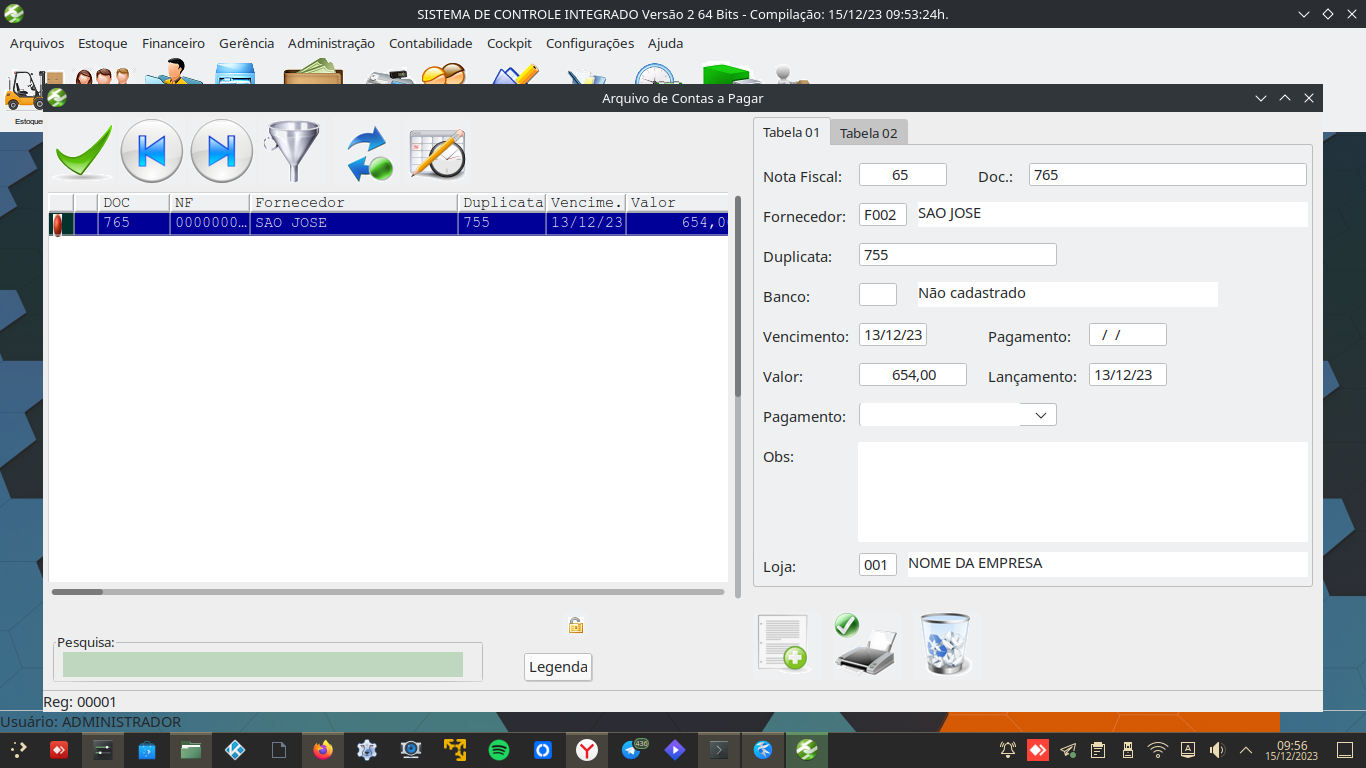
Task: Print using the printer icon
Action: (x=866, y=646)
